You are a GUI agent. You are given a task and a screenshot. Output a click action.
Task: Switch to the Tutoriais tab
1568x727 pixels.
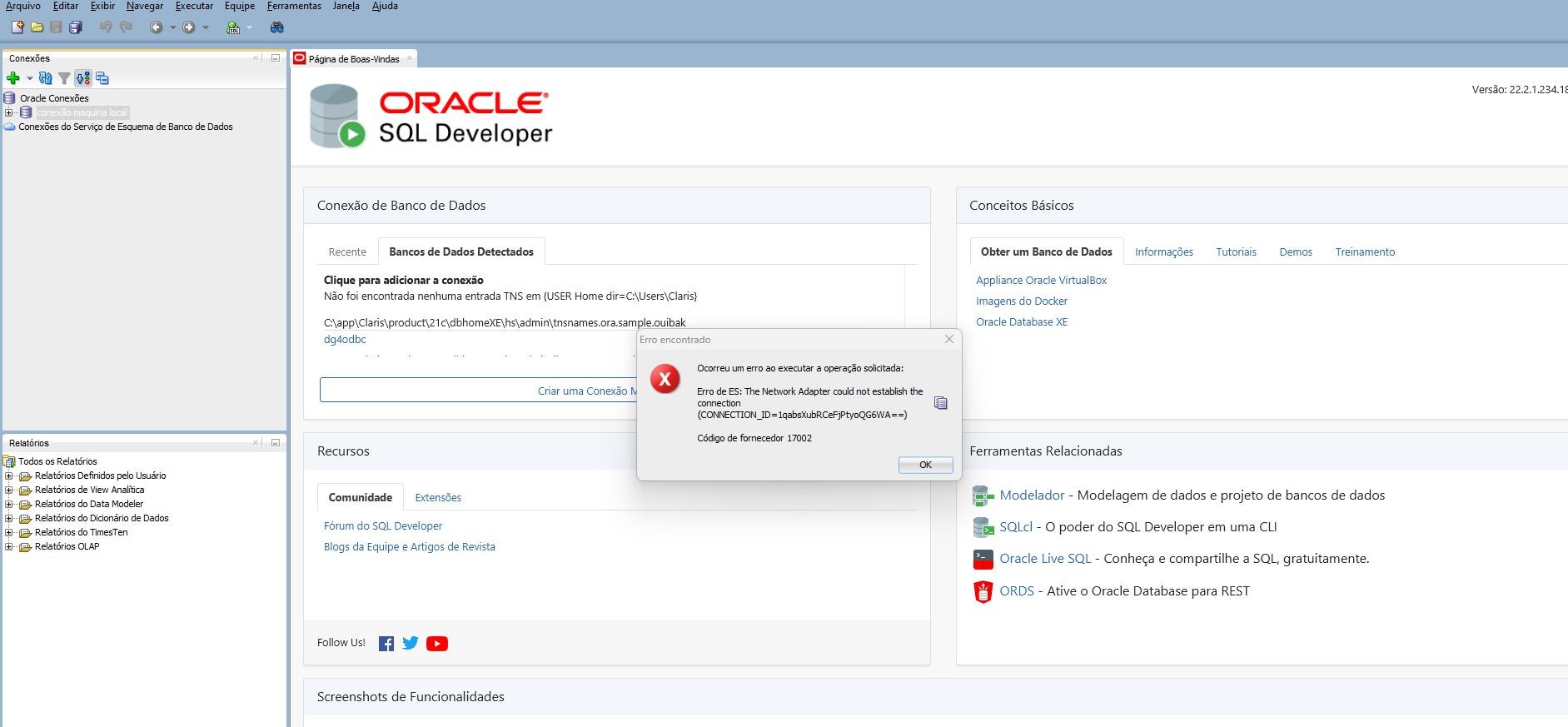[x=1236, y=251]
